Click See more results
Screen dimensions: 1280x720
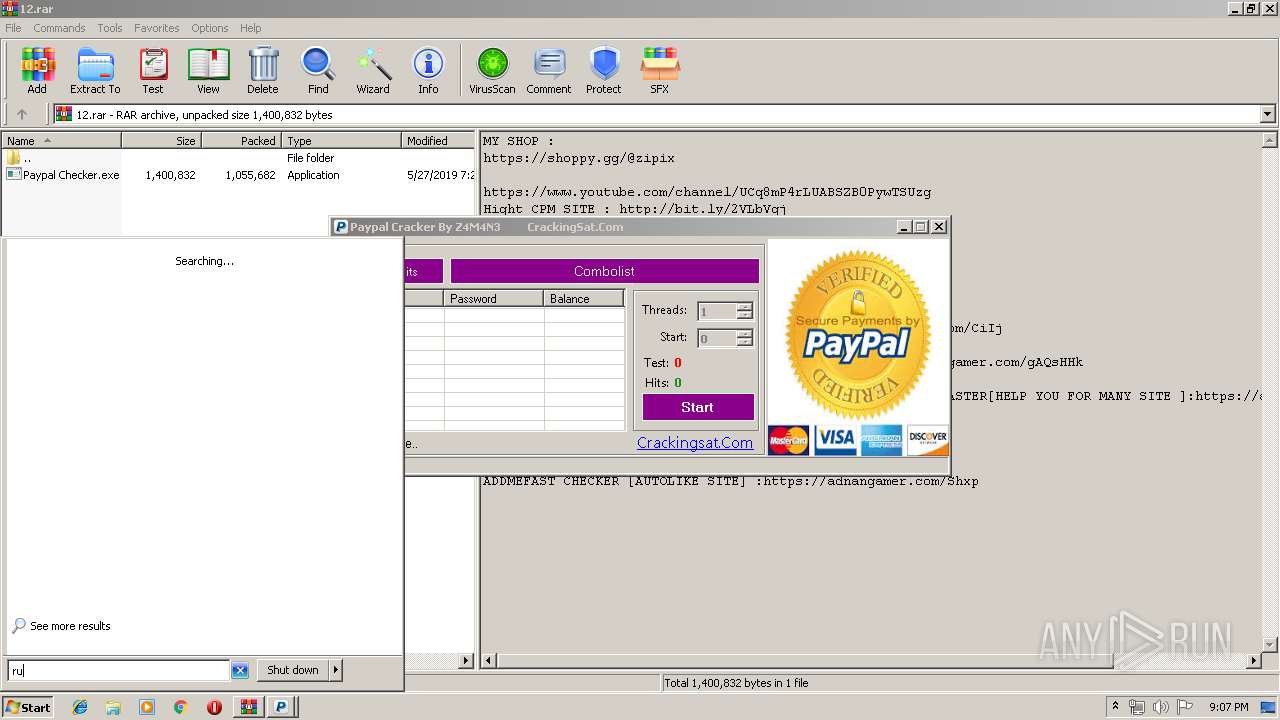tap(70, 626)
